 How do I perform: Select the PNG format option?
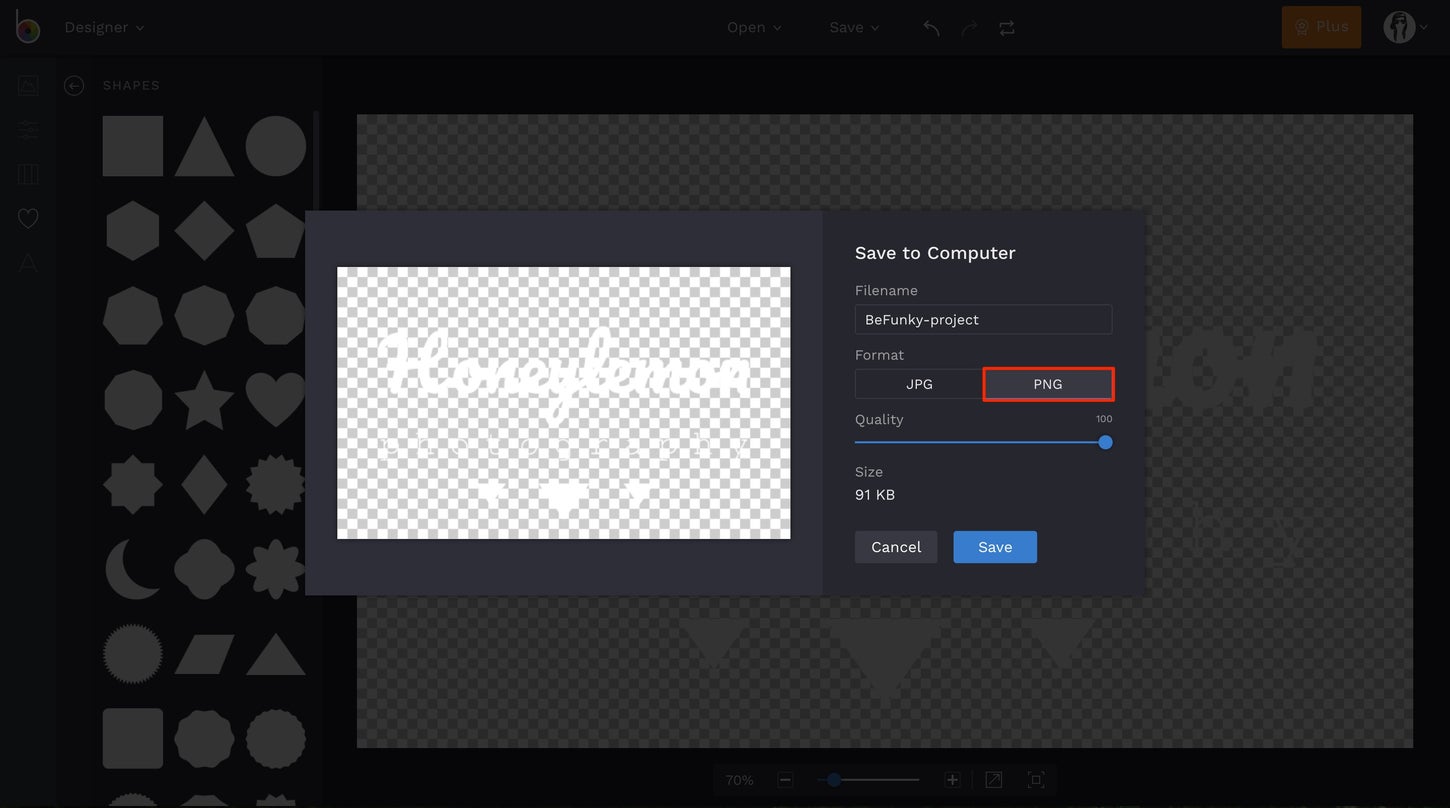(x=1047, y=383)
